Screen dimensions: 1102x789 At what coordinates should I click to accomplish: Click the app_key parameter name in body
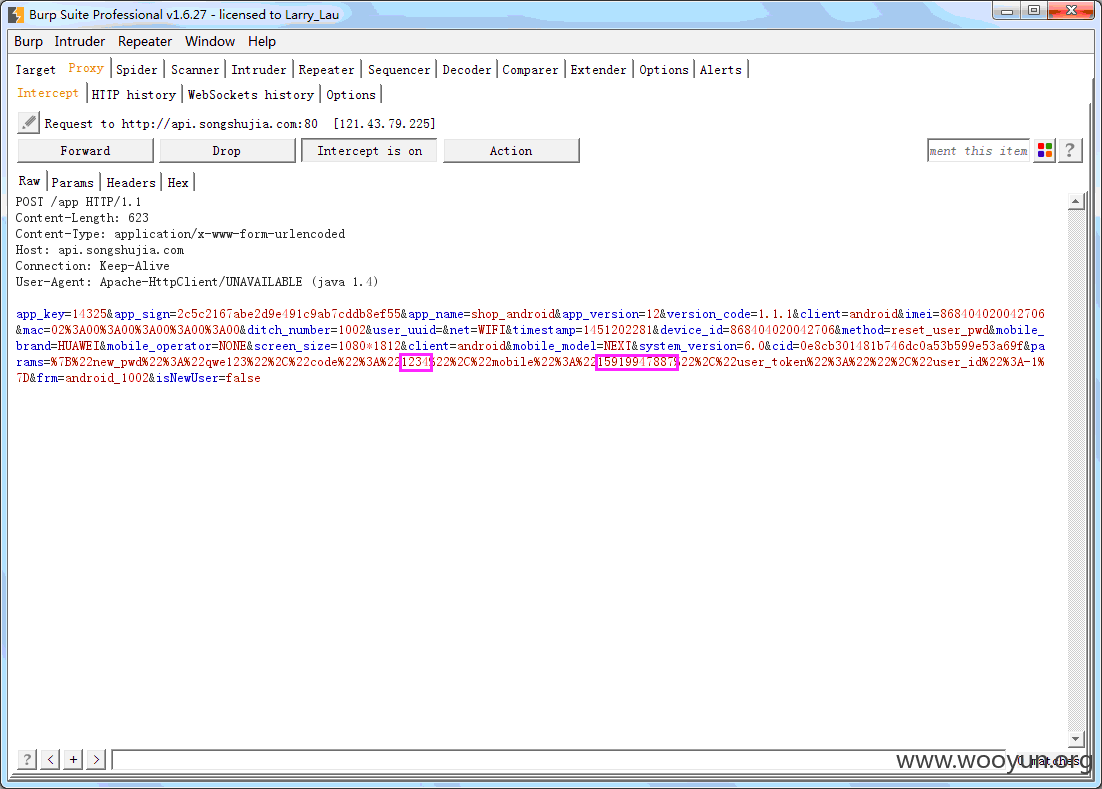[40, 314]
